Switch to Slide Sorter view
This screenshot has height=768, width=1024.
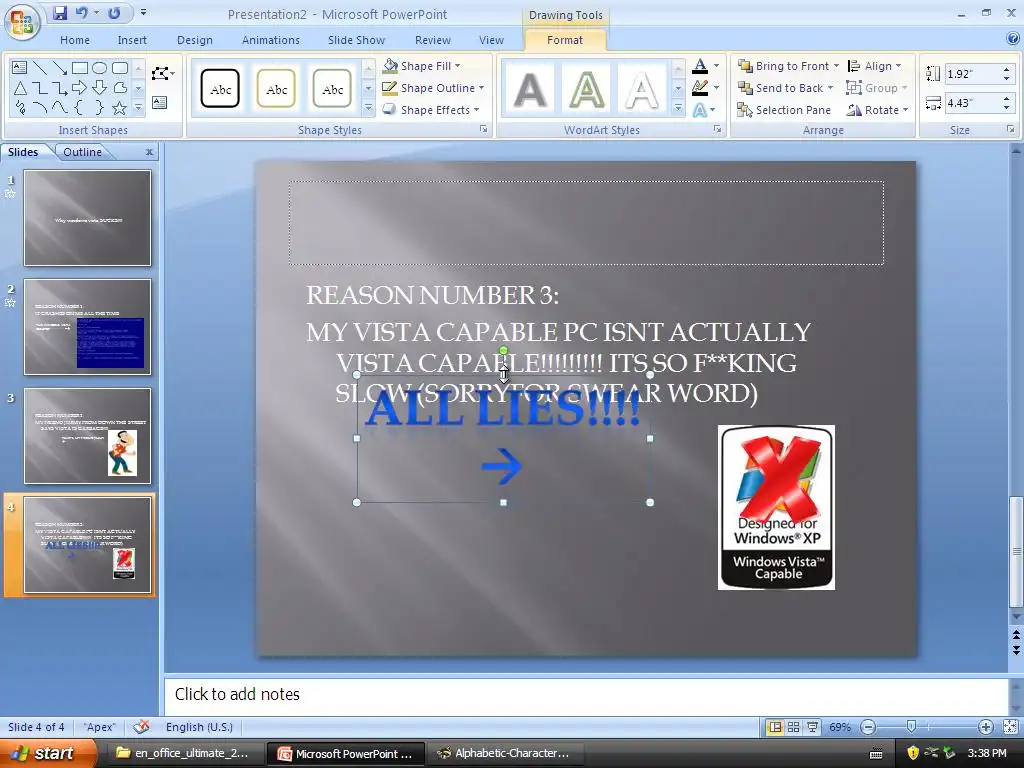793,727
